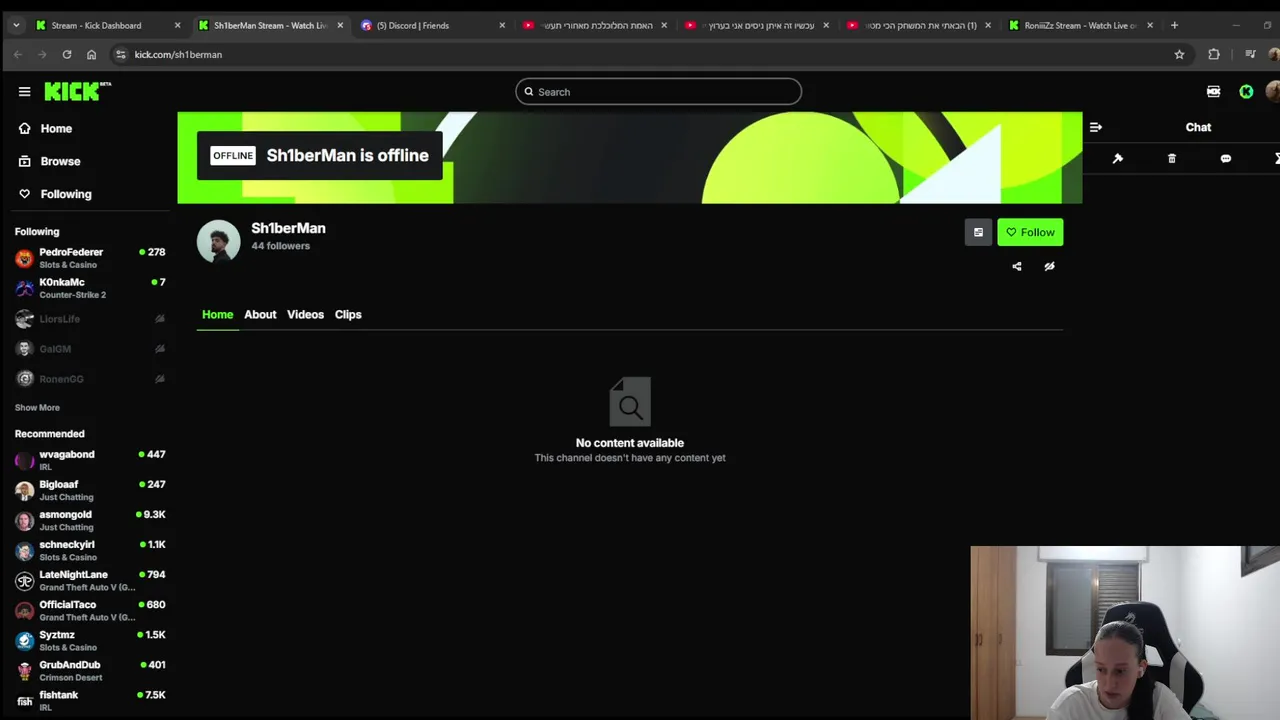
Task: Reload the page
Action: (x=67, y=54)
